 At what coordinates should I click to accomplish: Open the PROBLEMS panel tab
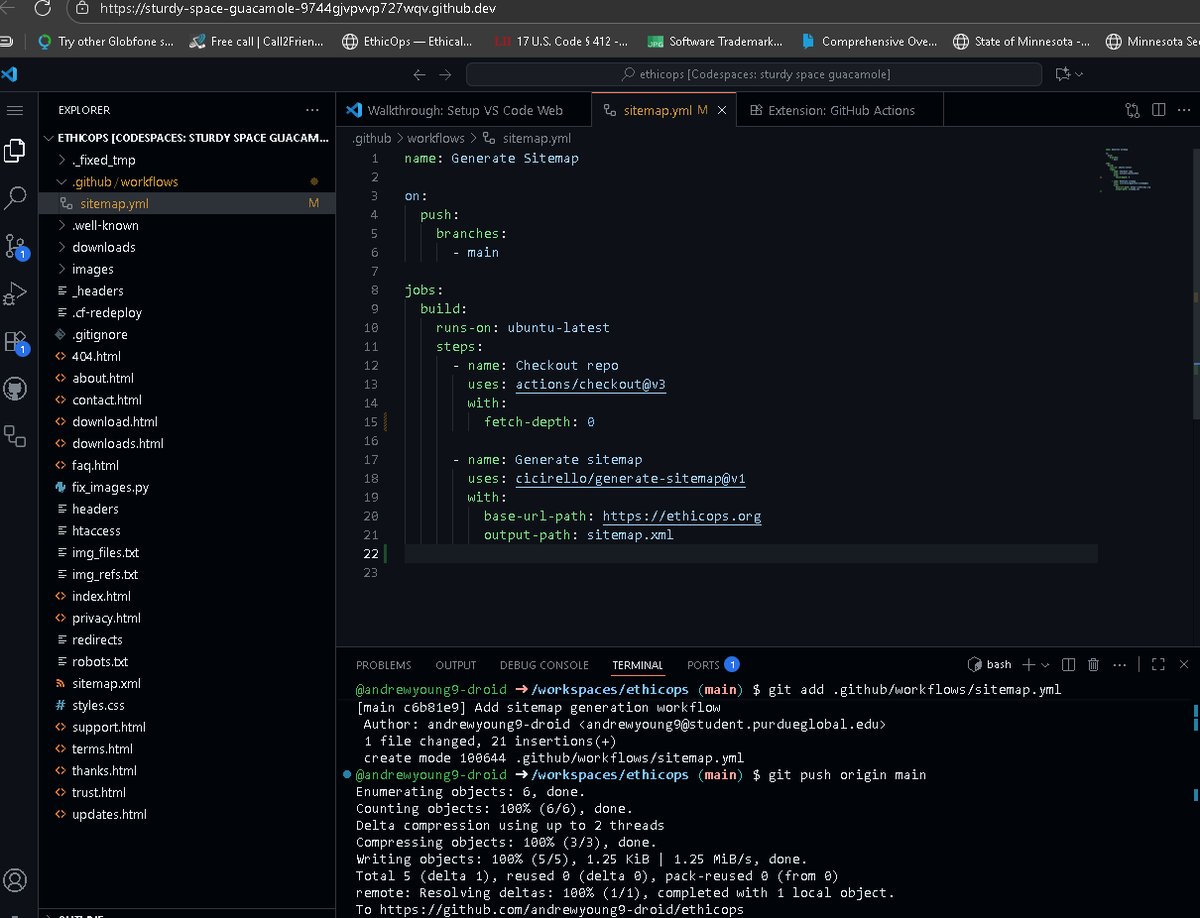pos(383,665)
